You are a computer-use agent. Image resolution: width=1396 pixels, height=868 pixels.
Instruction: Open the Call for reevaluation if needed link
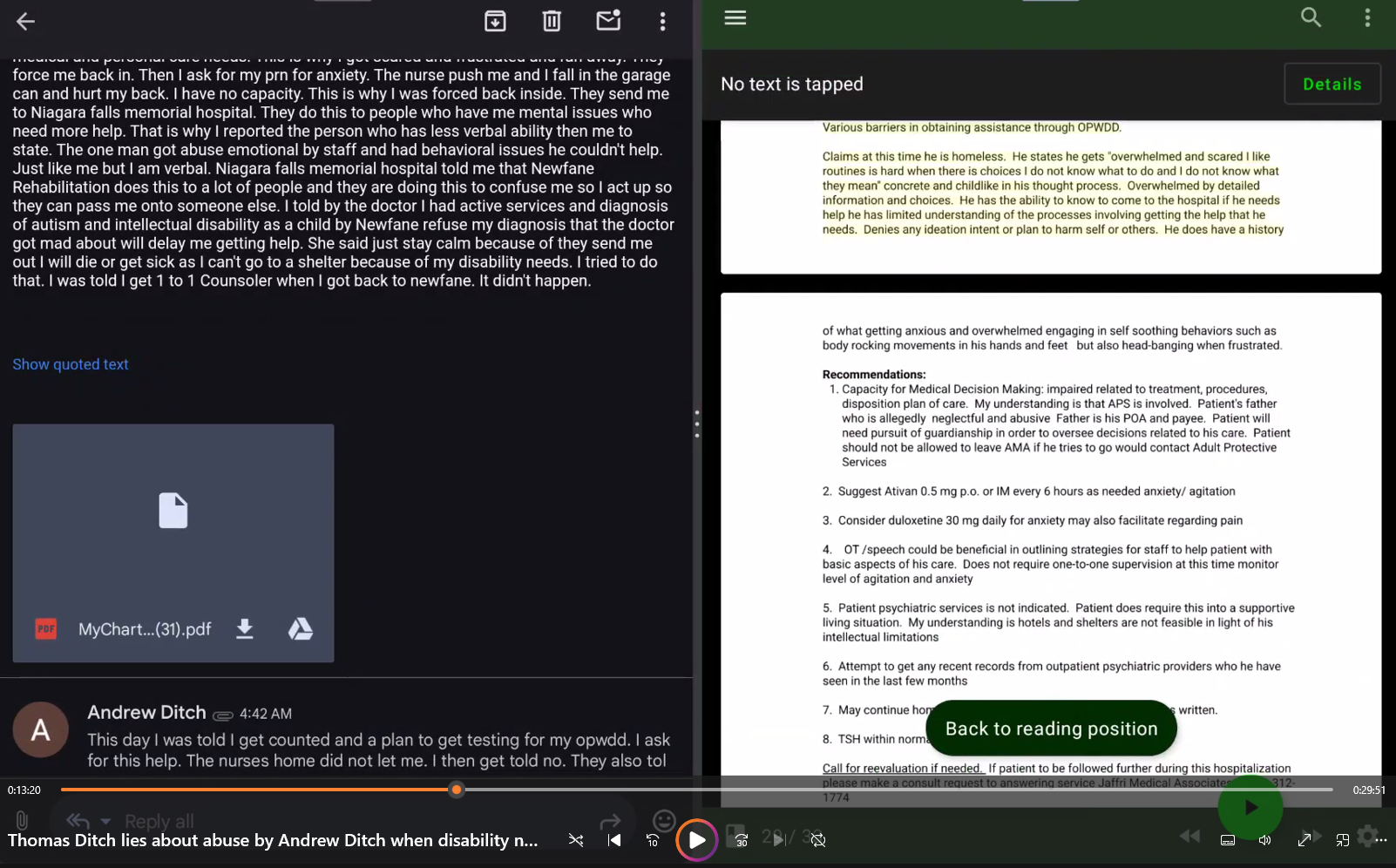[x=904, y=769]
